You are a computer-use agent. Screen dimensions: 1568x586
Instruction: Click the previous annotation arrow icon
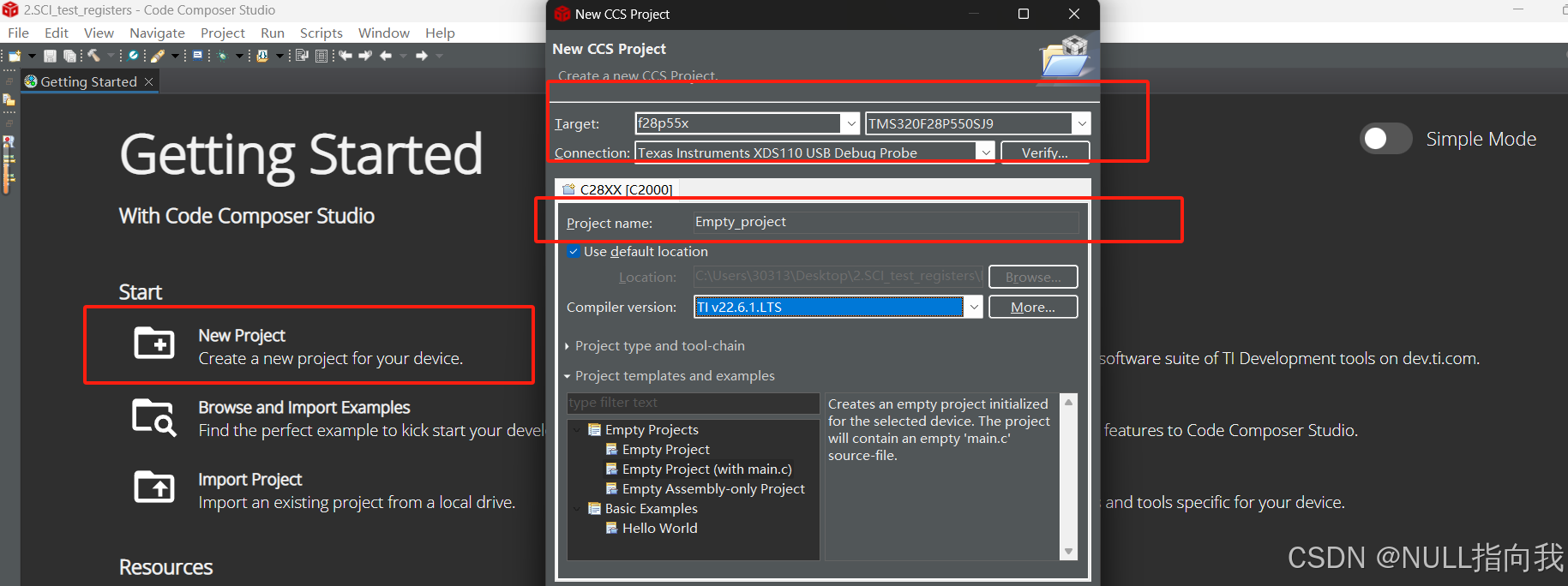(x=345, y=56)
